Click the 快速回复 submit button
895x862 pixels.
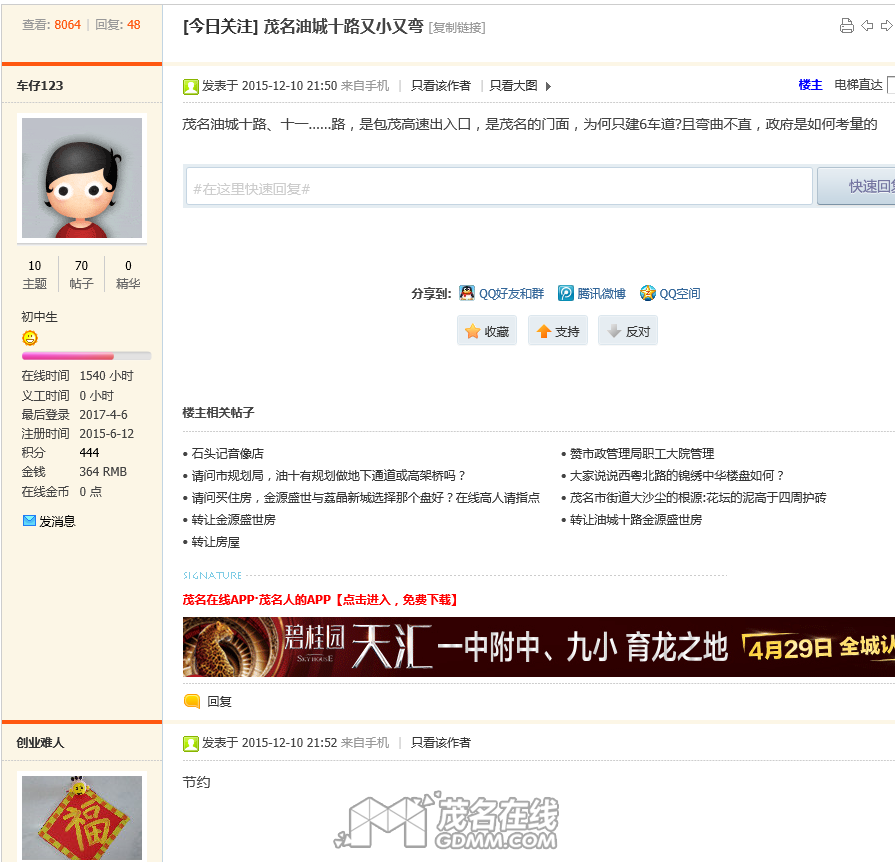[x=856, y=186]
